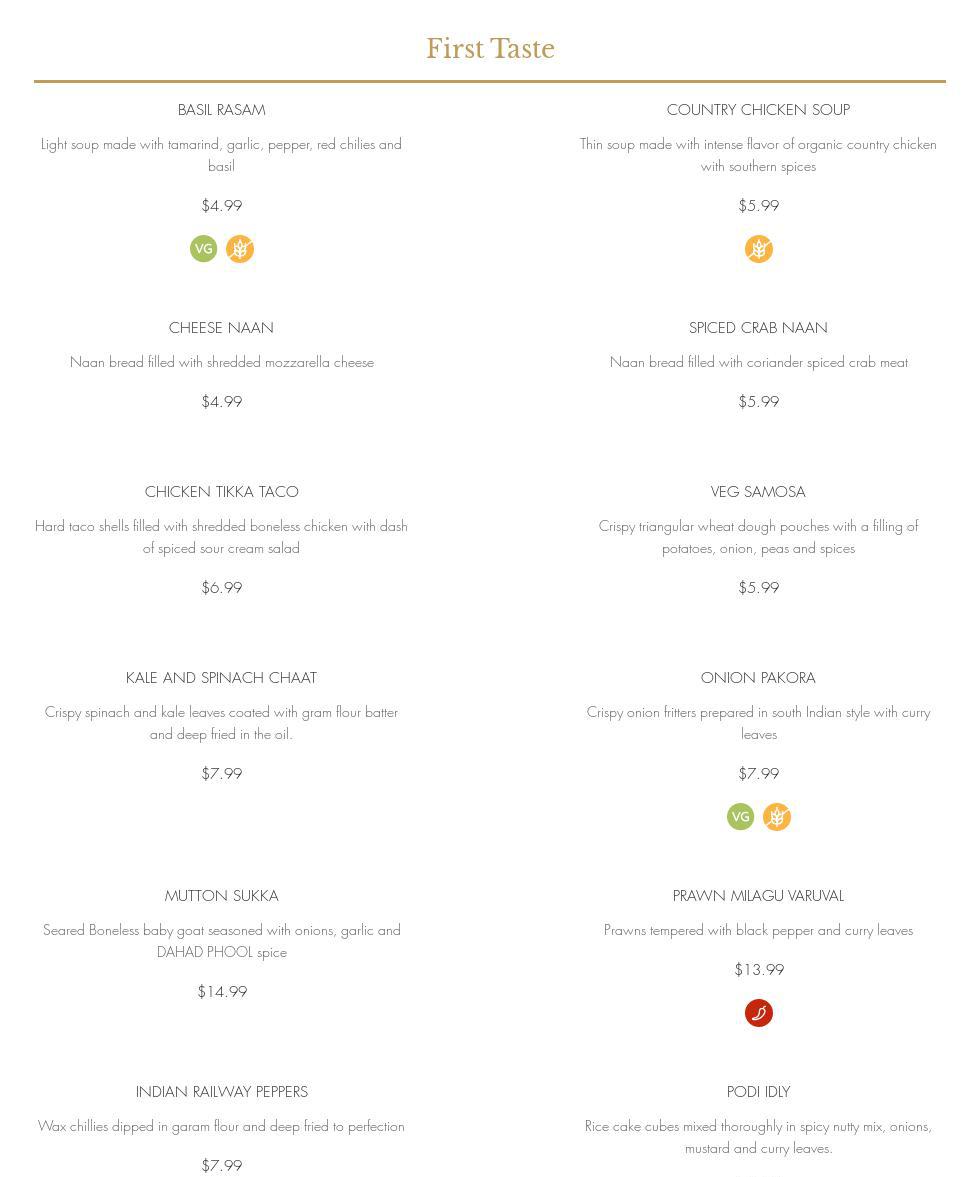
Task: Select the Cheese Naan menu item
Action: pyautogui.click(x=221, y=328)
